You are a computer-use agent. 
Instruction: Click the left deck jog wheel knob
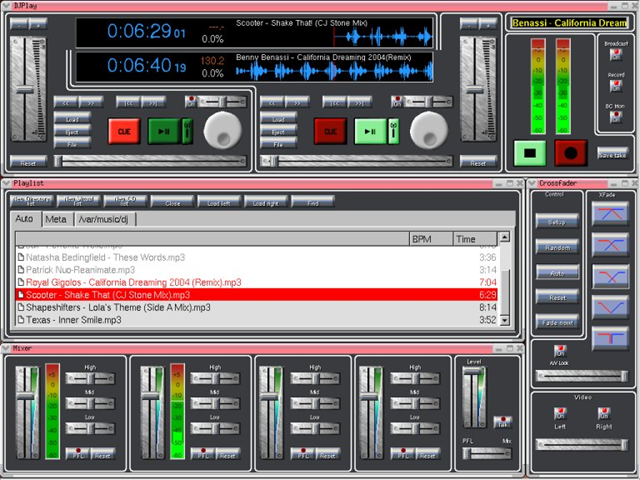222,129
